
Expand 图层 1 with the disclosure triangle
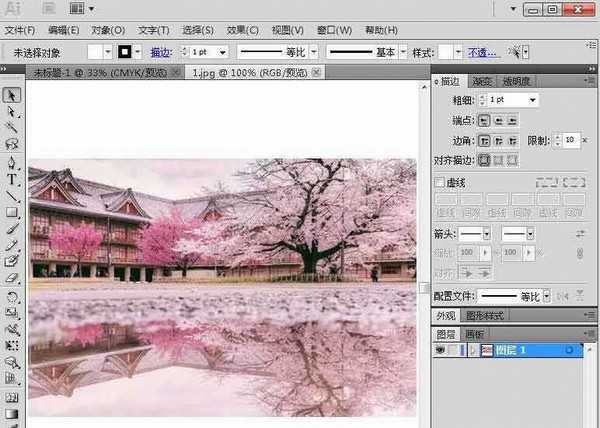[x=473, y=350]
